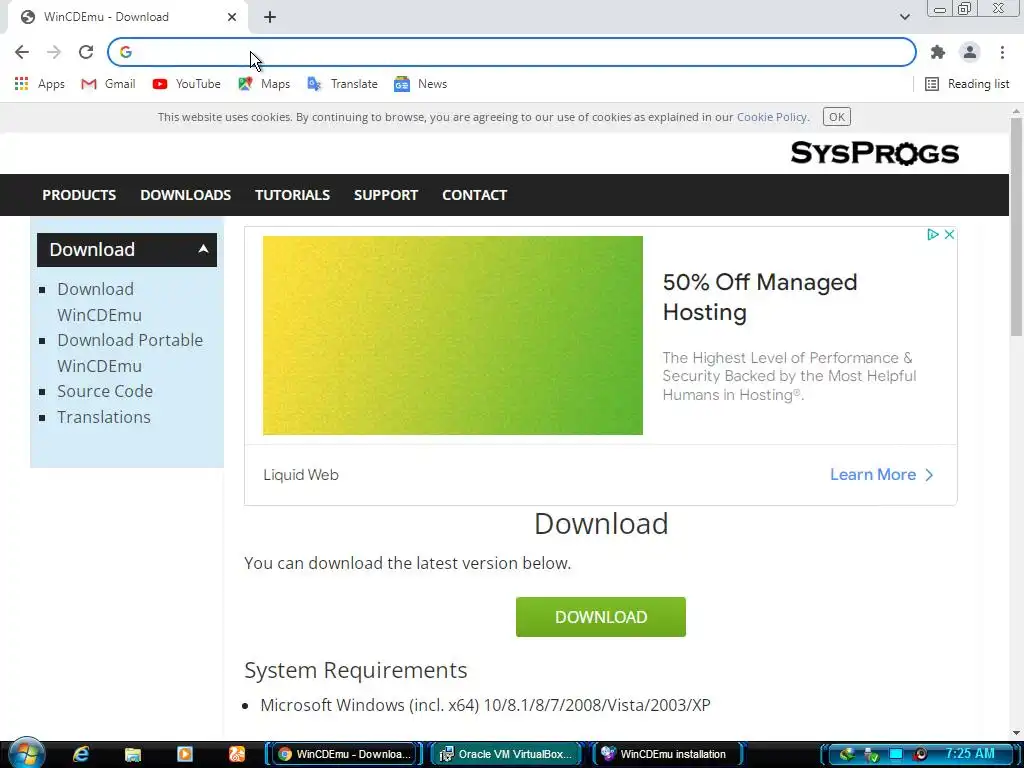Click the SysProgs logo
1024x768 pixels.
tap(874, 153)
